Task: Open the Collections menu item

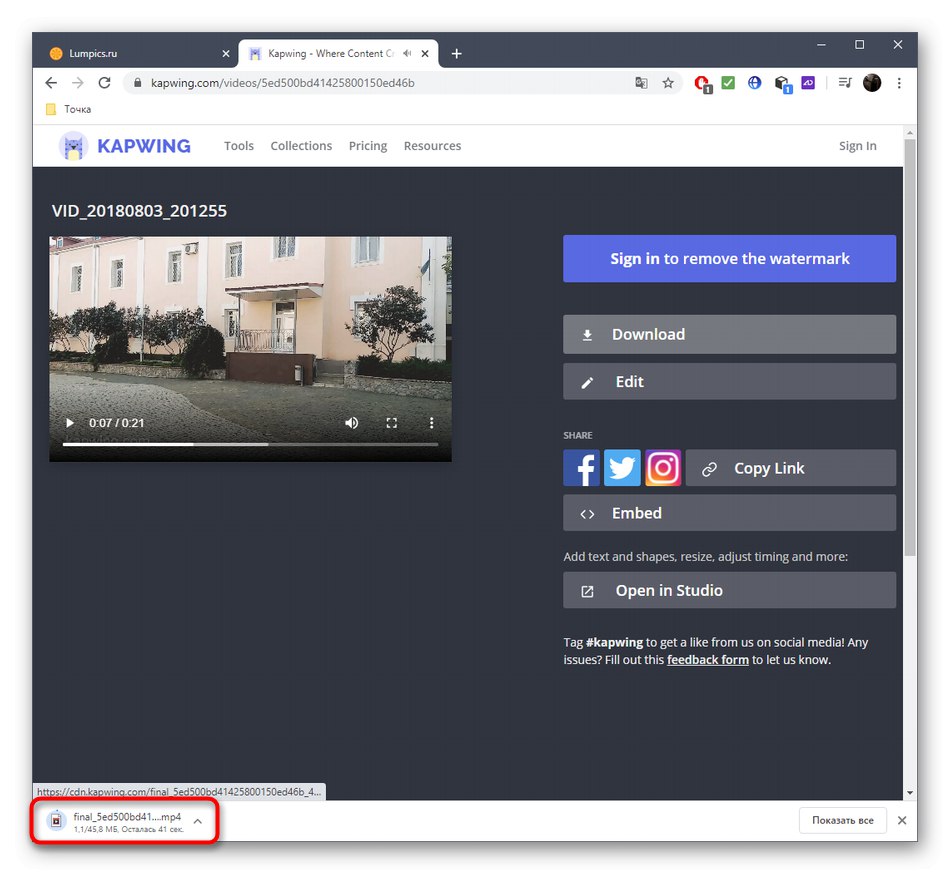Action: tap(301, 146)
